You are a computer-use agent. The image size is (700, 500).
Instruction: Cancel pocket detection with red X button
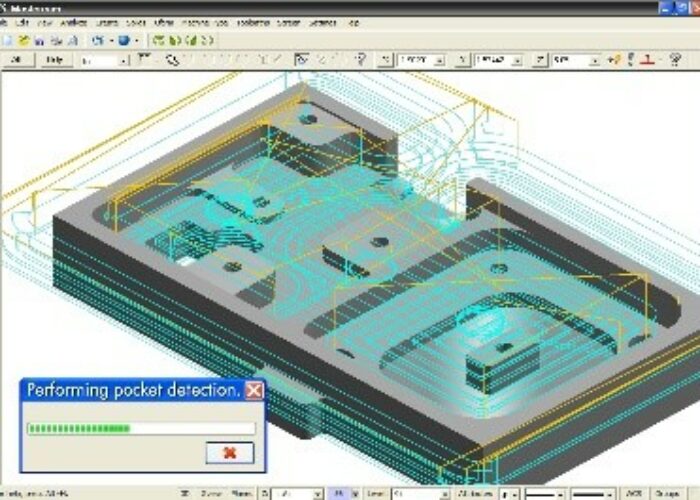pyautogui.click(x=229, y=453)
